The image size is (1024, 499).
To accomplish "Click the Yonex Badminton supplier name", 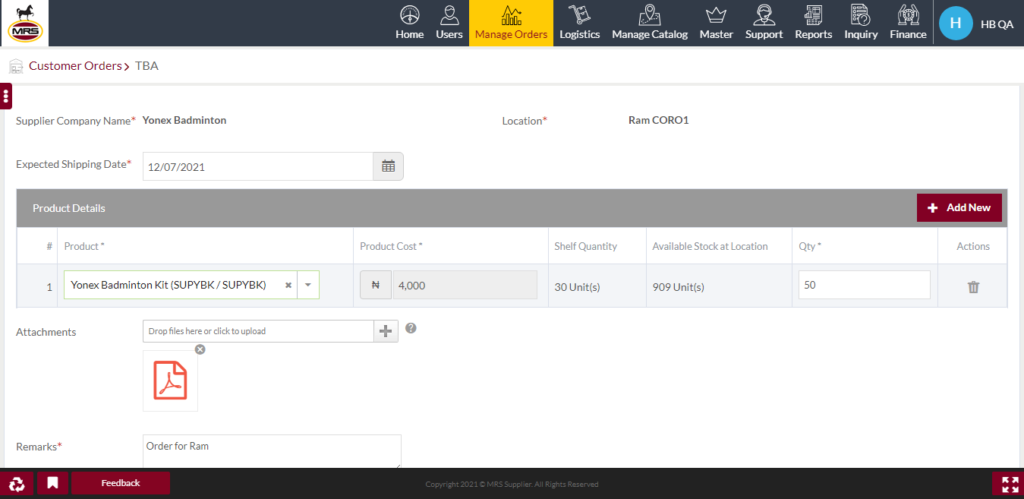I will [x=184, y=120].
